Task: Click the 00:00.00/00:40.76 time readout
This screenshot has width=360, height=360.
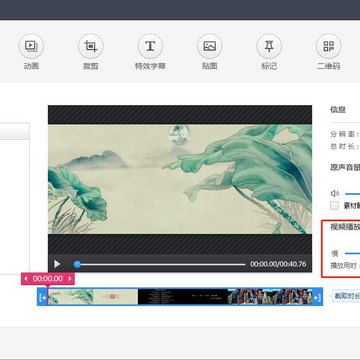Action: click(278, 264)
